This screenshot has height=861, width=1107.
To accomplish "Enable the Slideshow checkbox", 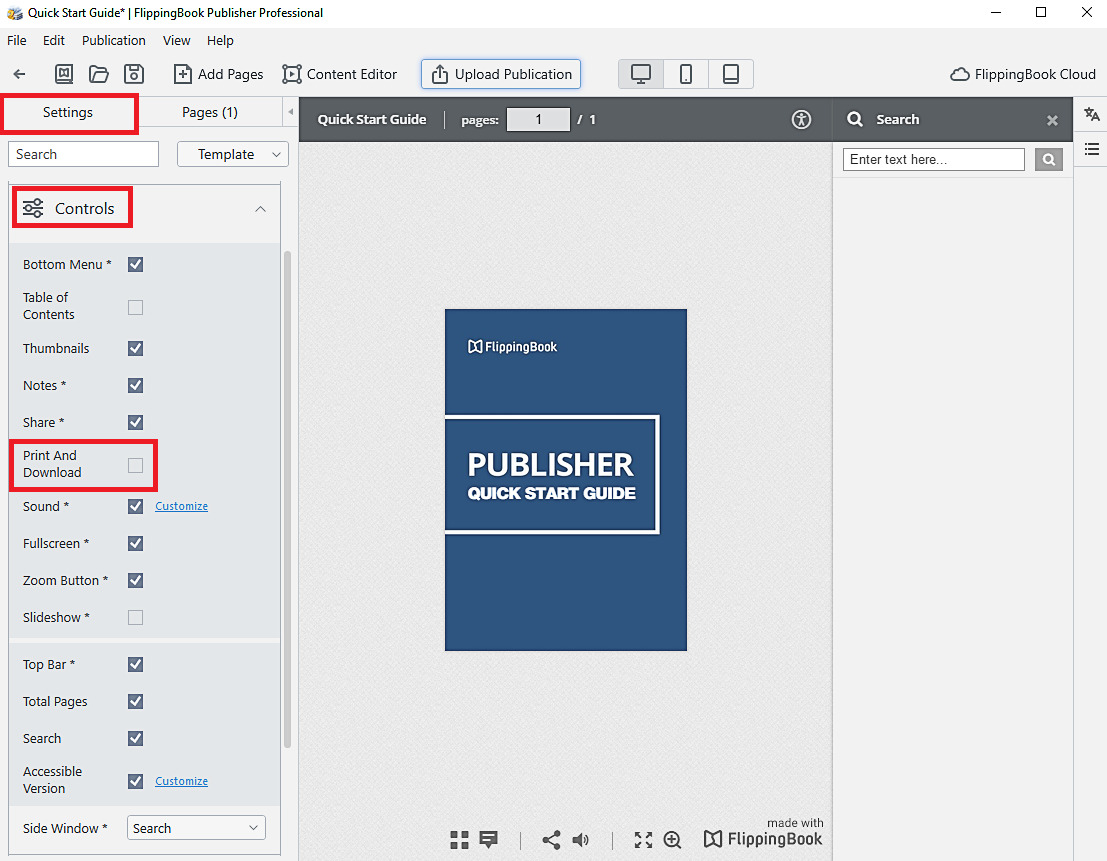I will pyautogui.click(x=136, y=618).
